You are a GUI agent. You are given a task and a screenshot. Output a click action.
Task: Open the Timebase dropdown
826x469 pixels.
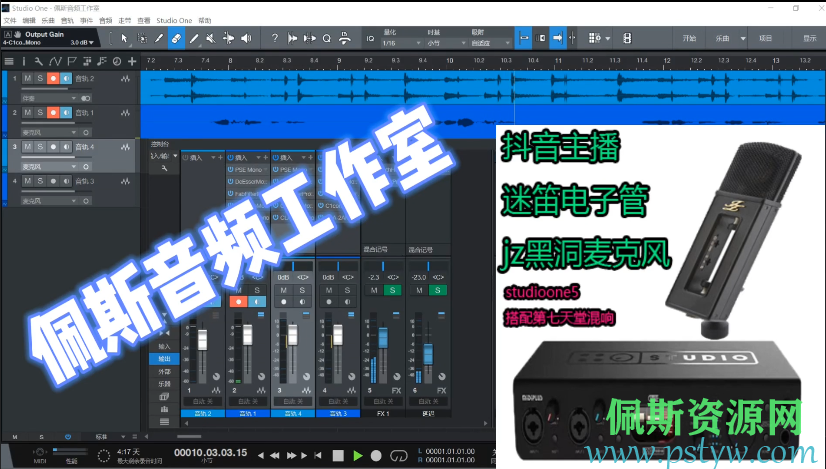[447, 43]
